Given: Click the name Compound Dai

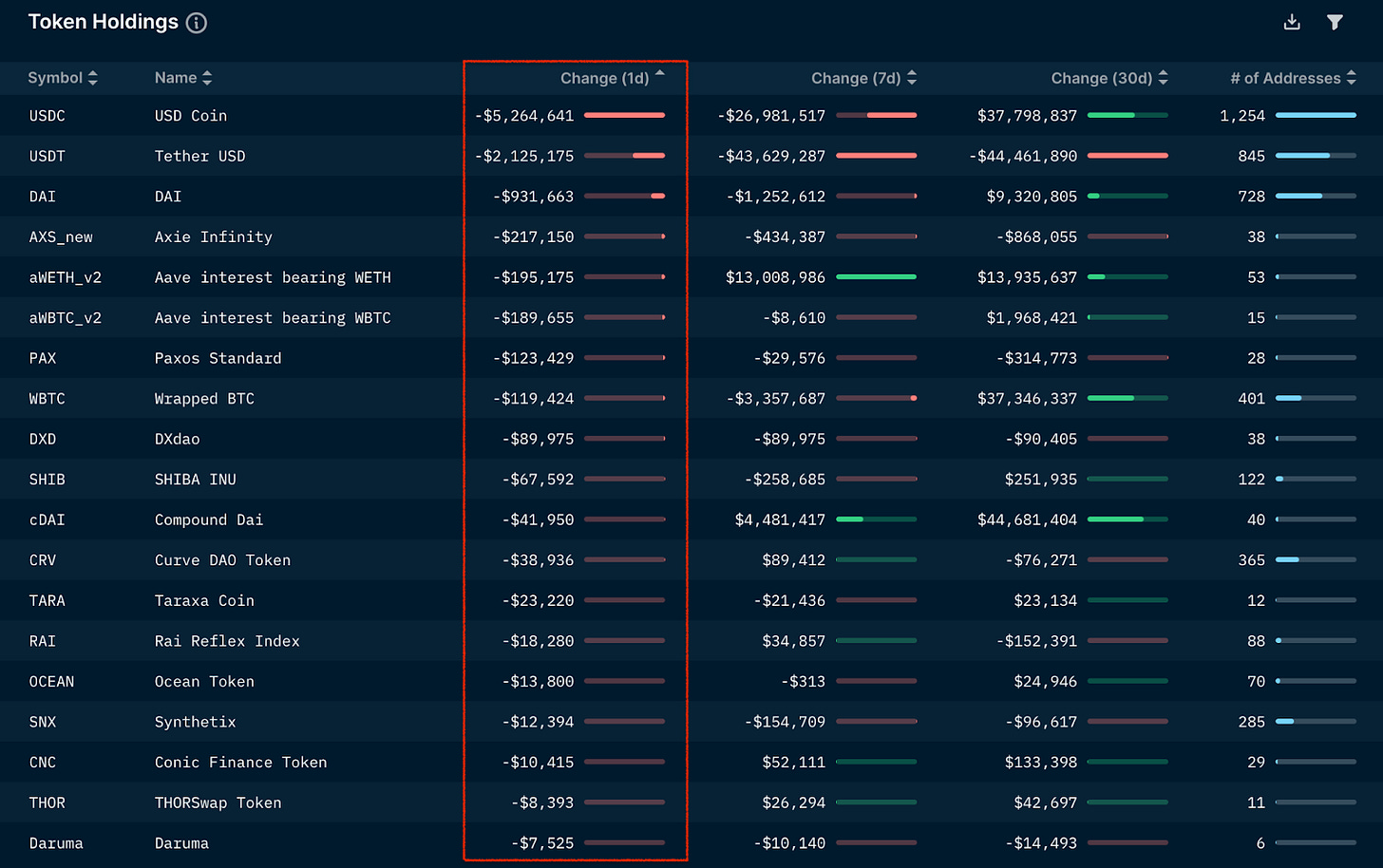Looking at the screenshot, I should [209, 520].
